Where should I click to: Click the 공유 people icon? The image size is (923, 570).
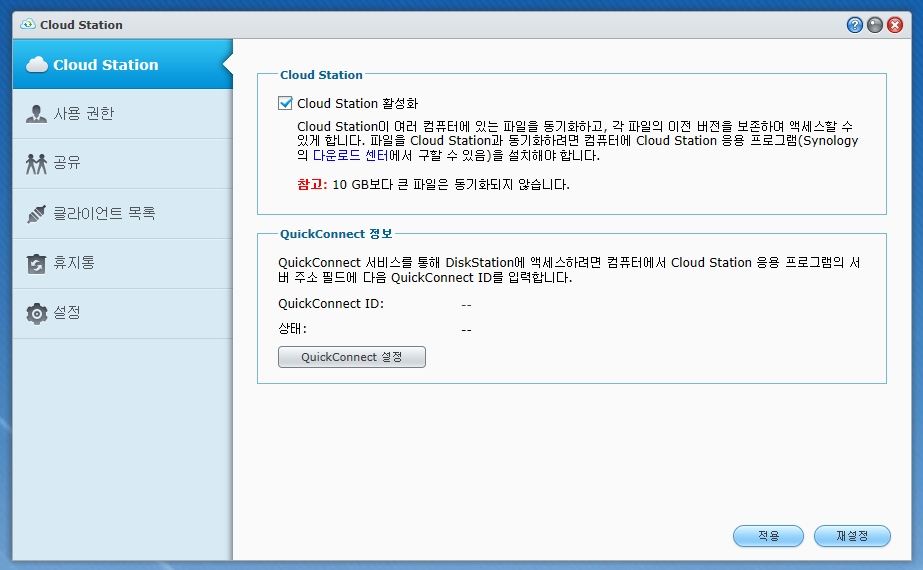(36, 164)
